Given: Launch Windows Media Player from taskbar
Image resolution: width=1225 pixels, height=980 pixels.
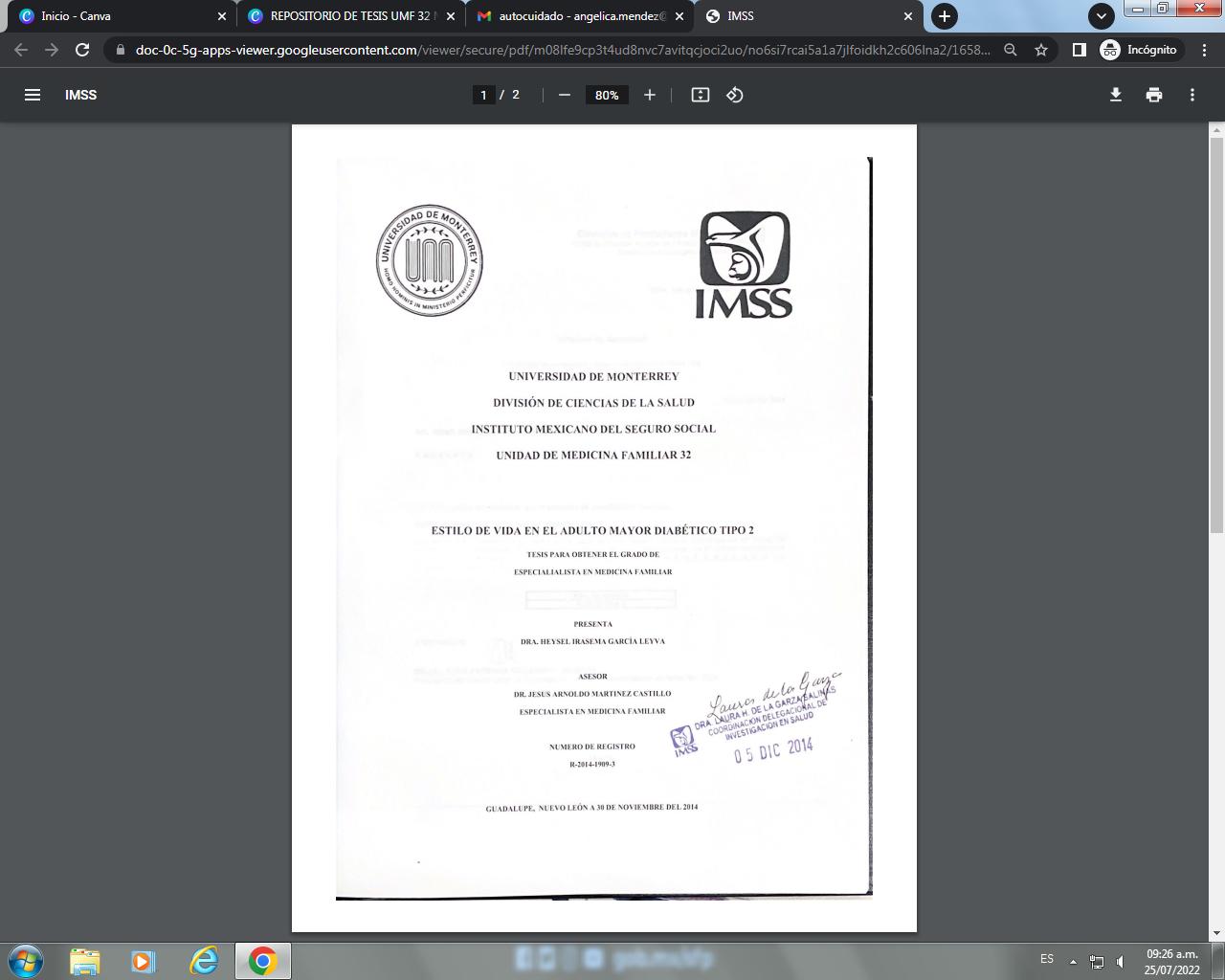Looking at the screenshot, I should point(144,961).
